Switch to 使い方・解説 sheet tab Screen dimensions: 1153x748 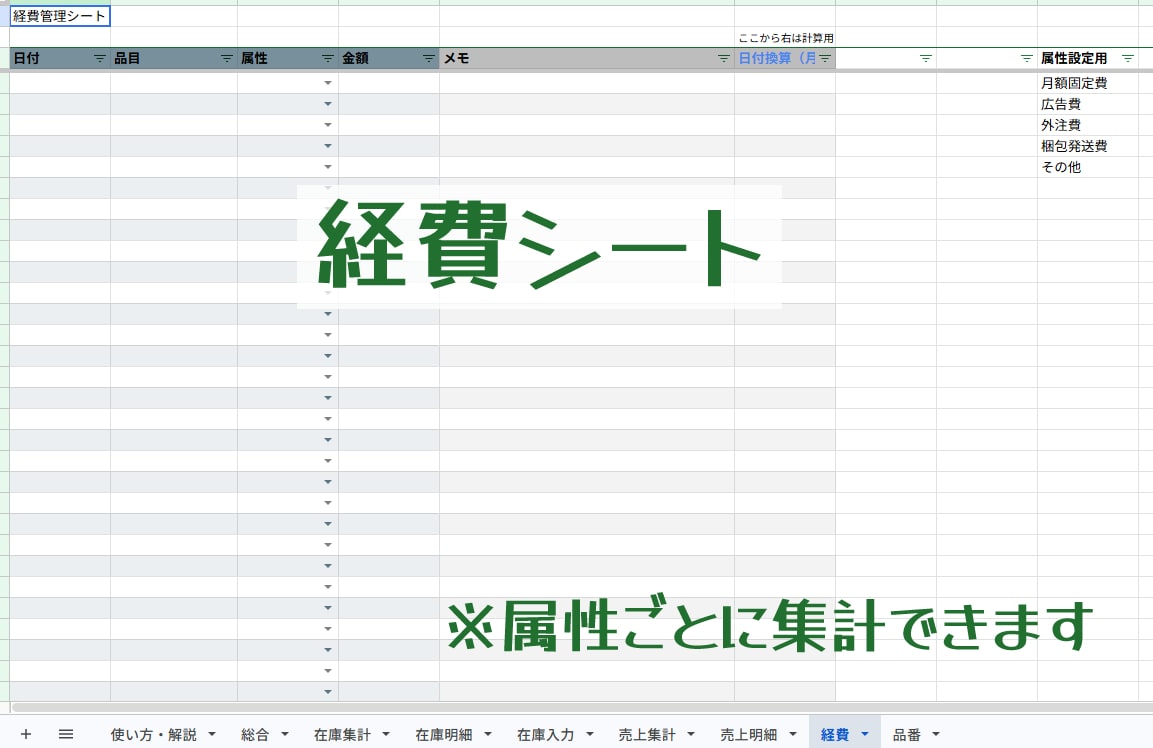pos(154,735)
